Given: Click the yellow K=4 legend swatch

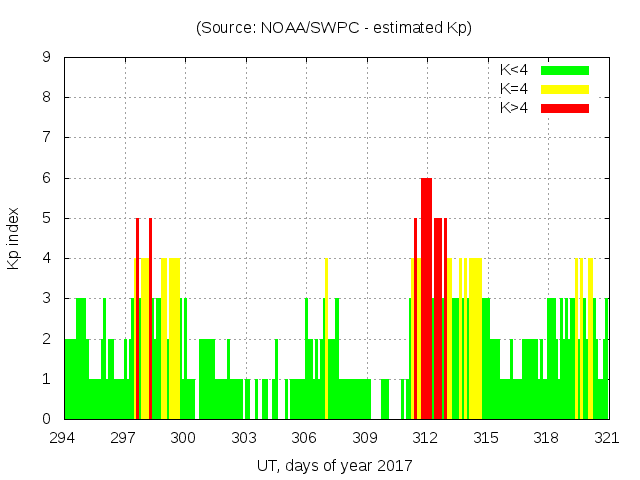Looking at the screenshot, I should click(565, 89).
